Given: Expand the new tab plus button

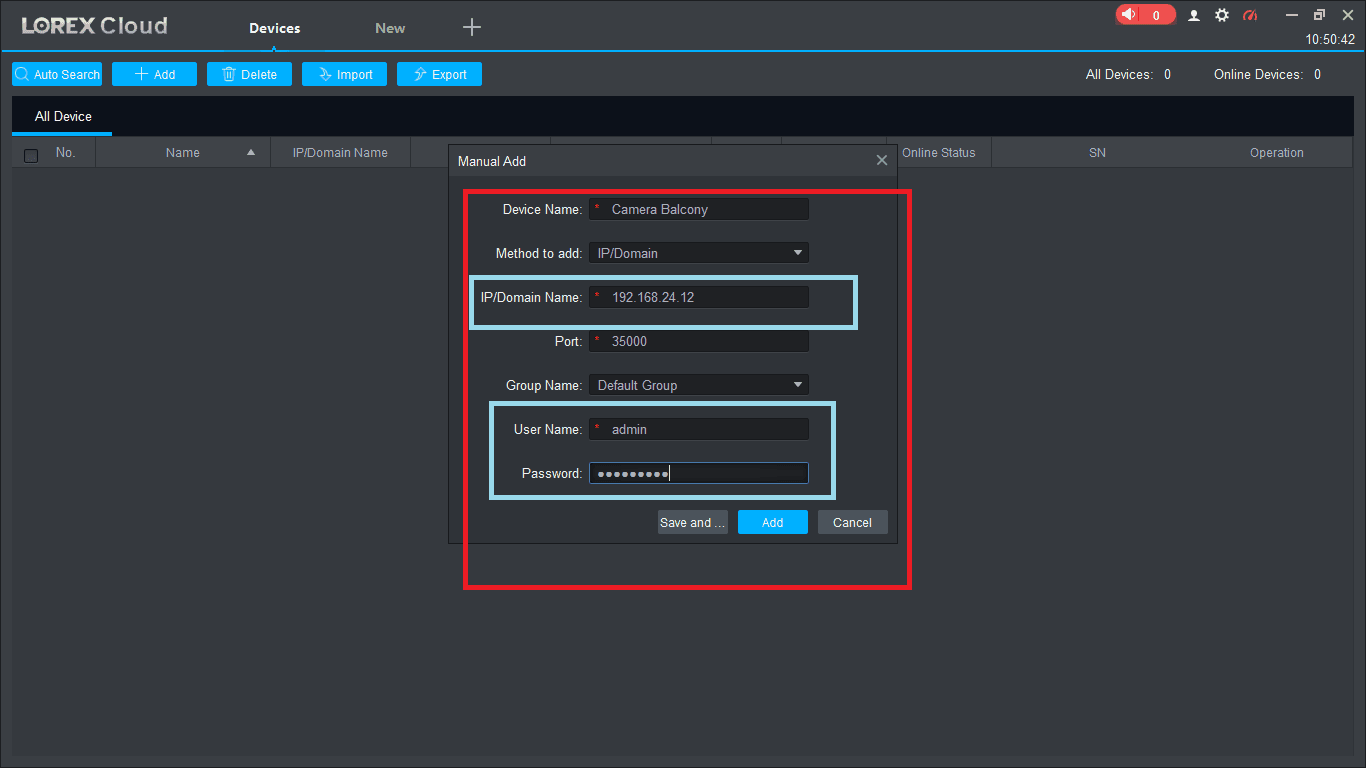Looking at the screenshot, I should pos(471,27).
